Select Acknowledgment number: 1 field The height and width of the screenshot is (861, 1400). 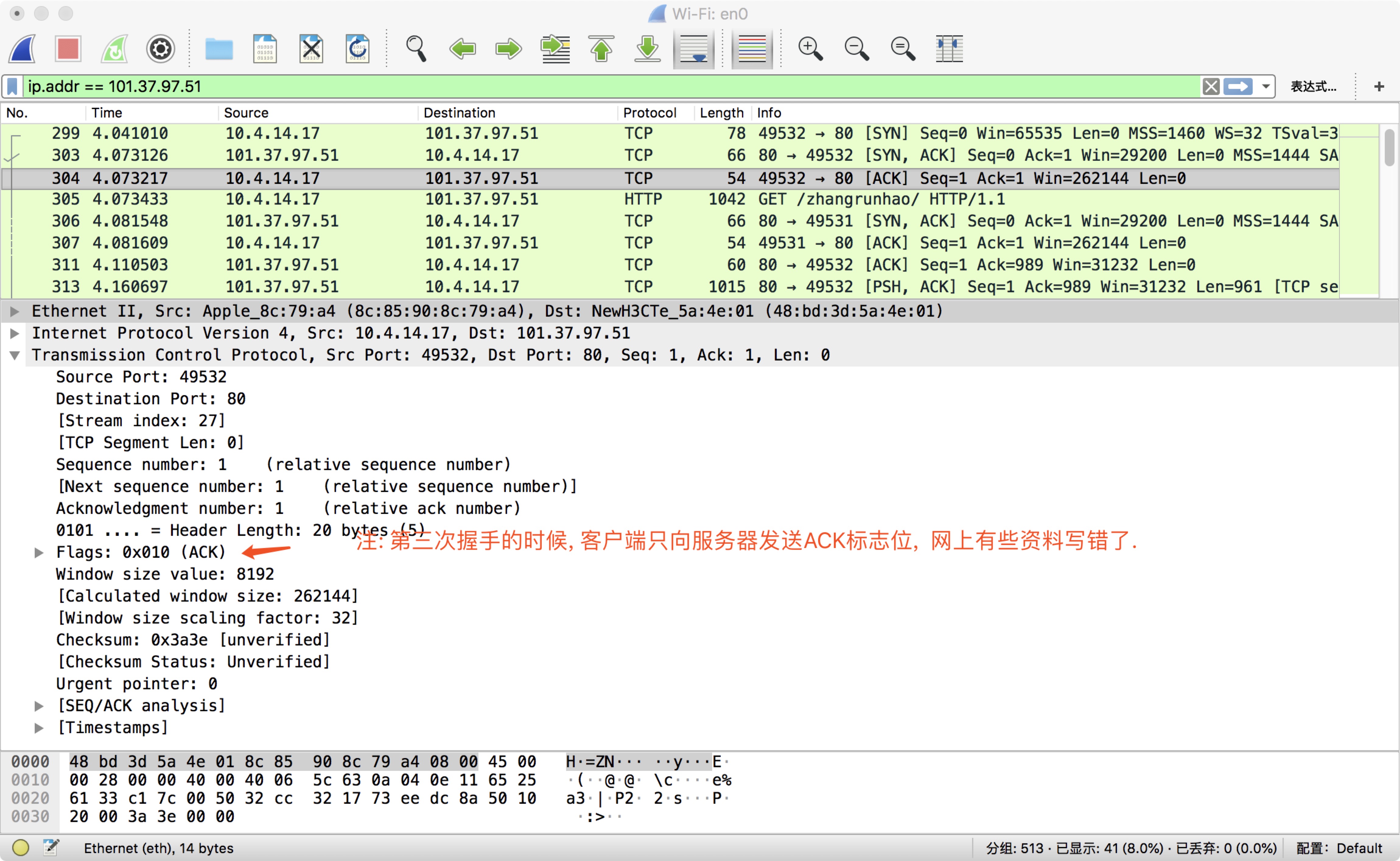(x=288, y=508)
